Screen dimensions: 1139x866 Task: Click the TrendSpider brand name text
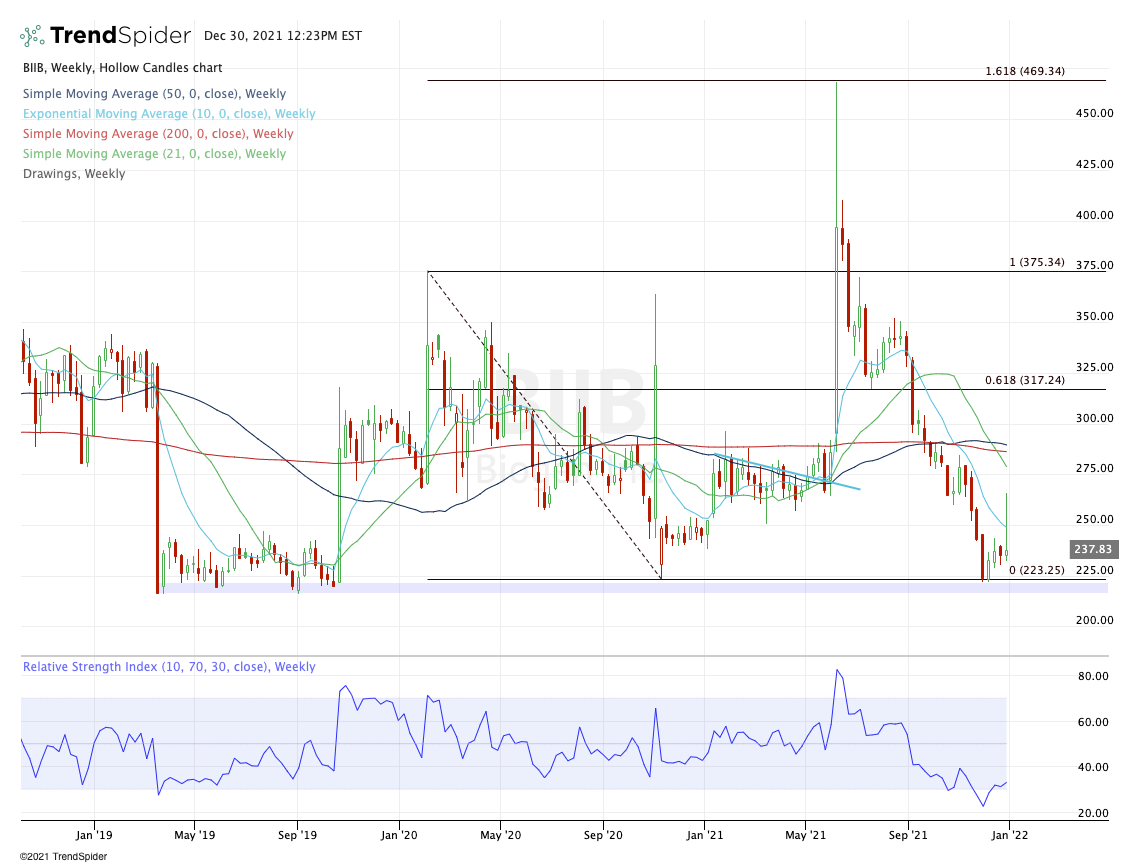(120, 36)
